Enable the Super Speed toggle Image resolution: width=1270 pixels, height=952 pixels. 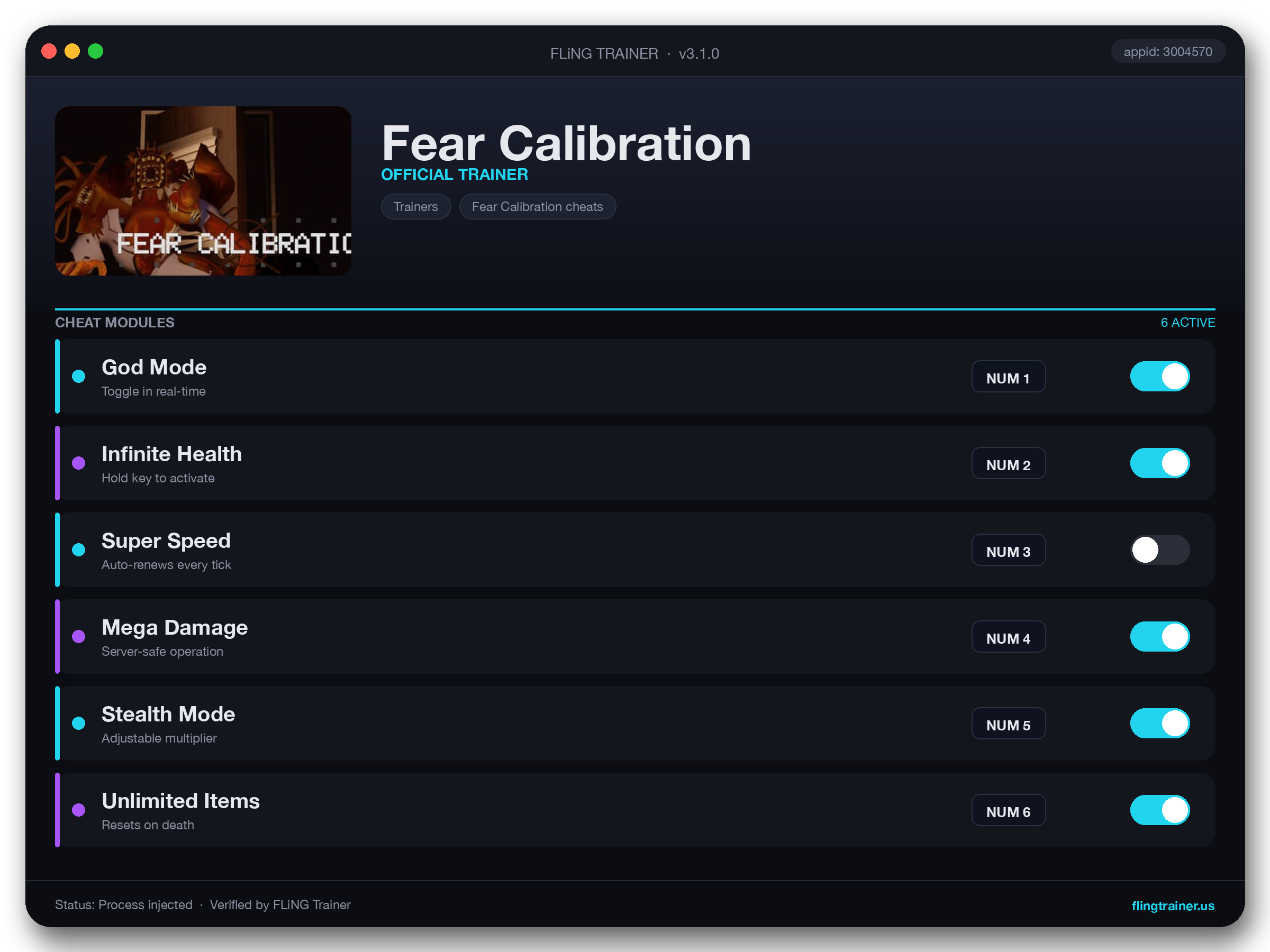(1160, 550)
